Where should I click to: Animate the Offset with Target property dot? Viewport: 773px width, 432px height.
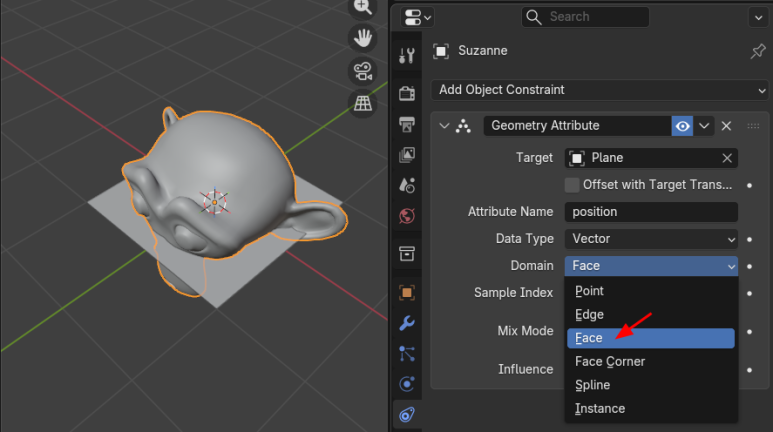pos(749,185)
